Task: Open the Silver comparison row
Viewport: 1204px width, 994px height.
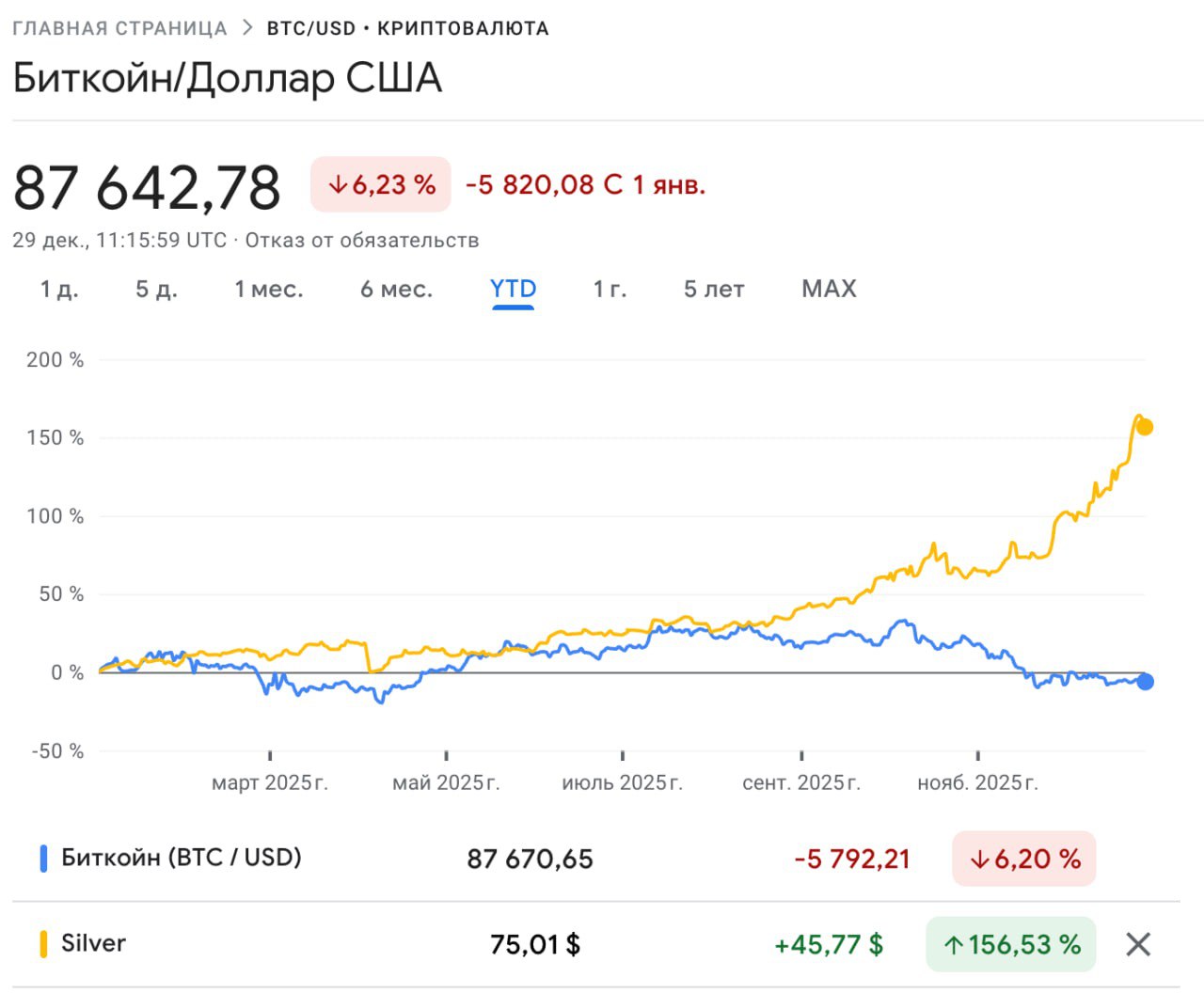Action: tap(93, 943)
